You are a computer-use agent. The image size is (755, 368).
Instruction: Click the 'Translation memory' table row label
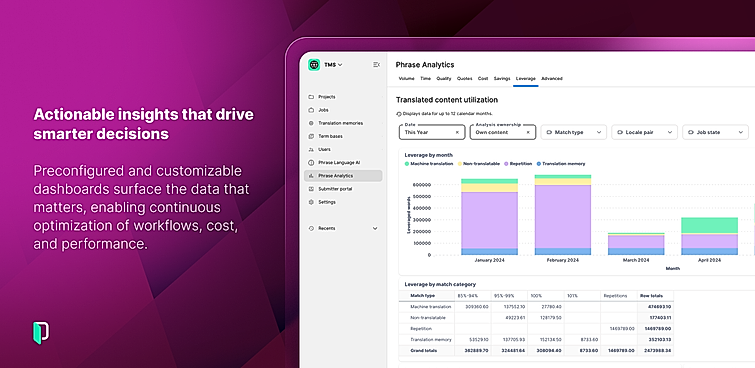pos(430,340)
